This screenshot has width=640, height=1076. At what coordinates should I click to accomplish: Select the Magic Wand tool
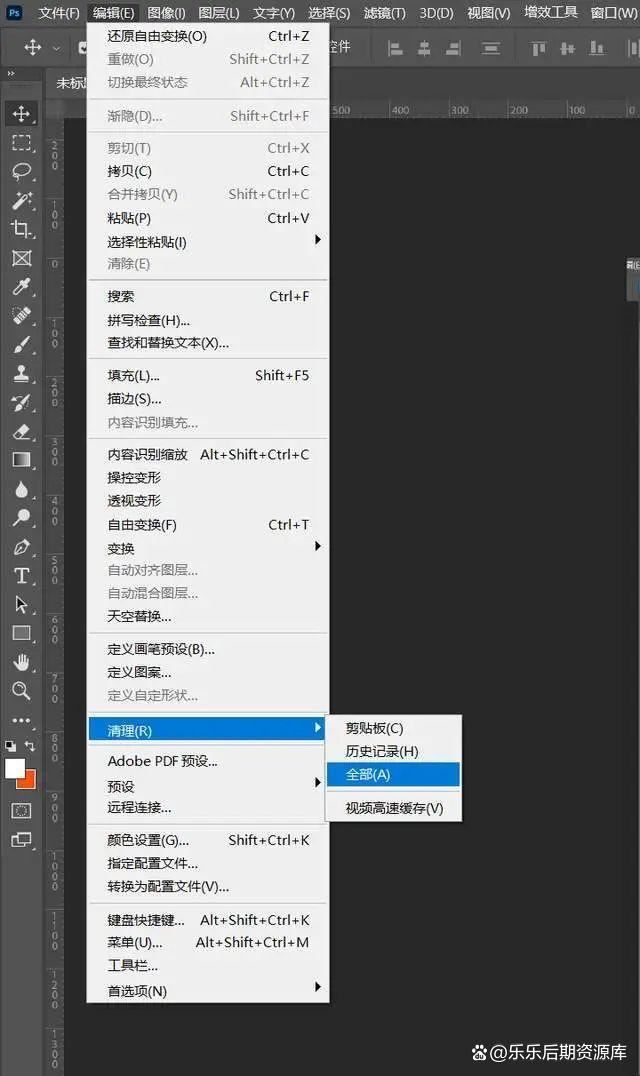(21, 200)
